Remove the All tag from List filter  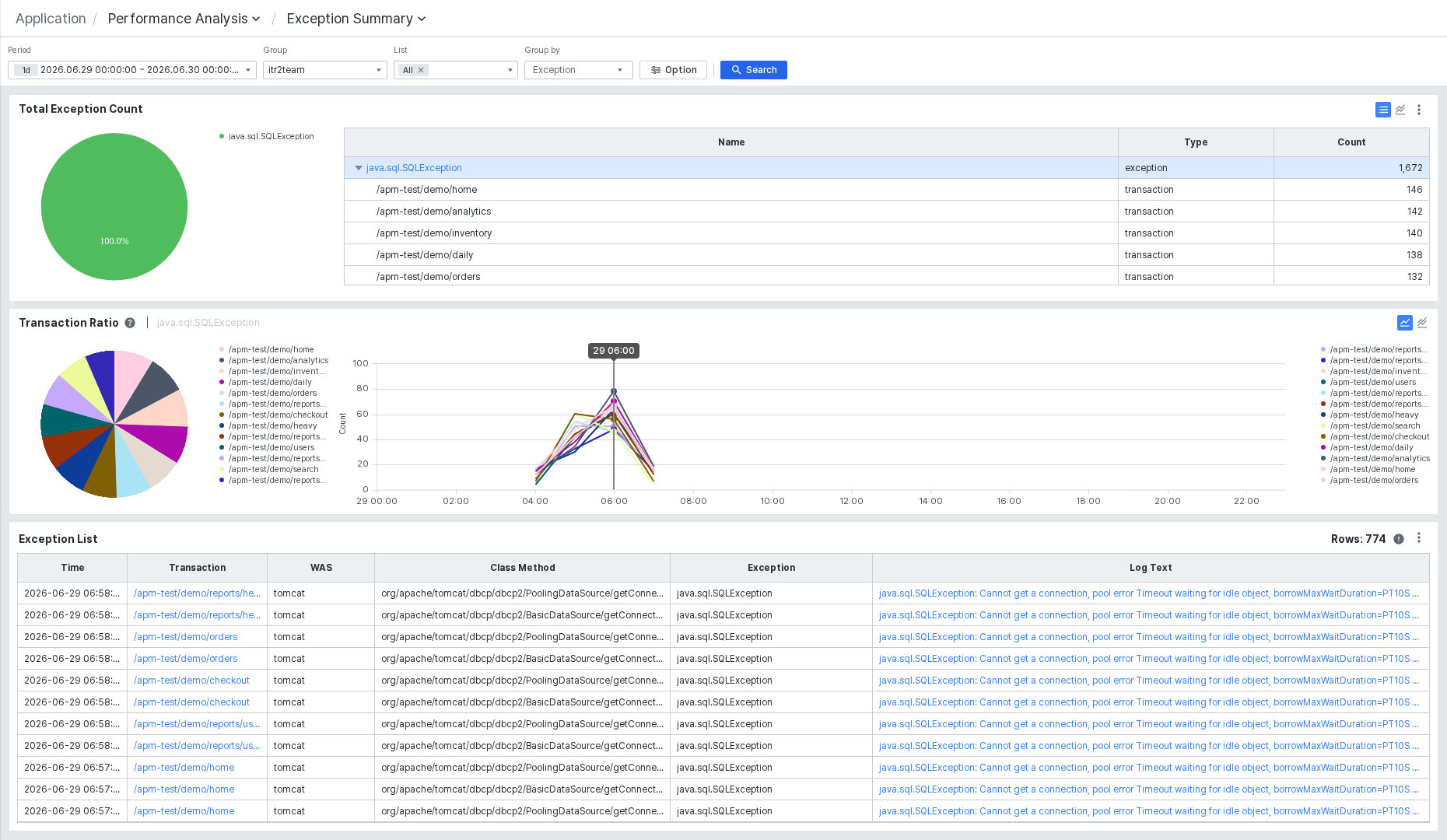[421, 70]
